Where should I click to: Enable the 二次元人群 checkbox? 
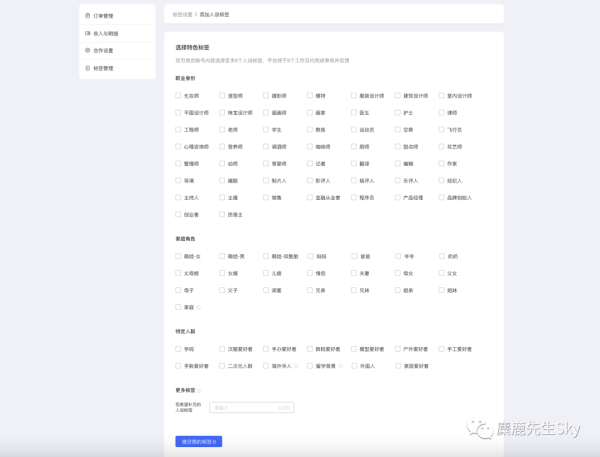222,366
